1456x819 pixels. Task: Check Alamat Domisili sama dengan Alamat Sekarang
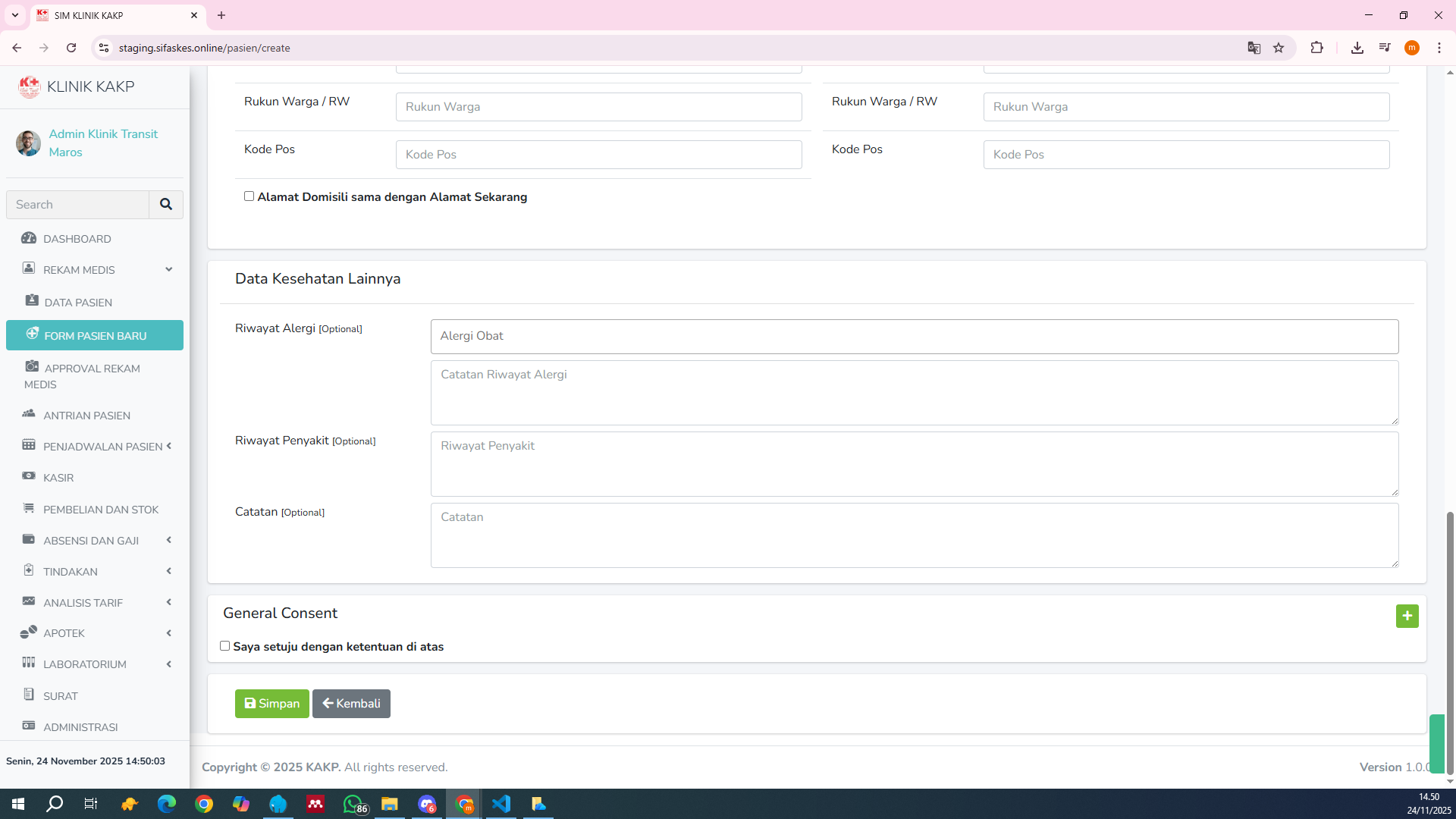(249, 196)
